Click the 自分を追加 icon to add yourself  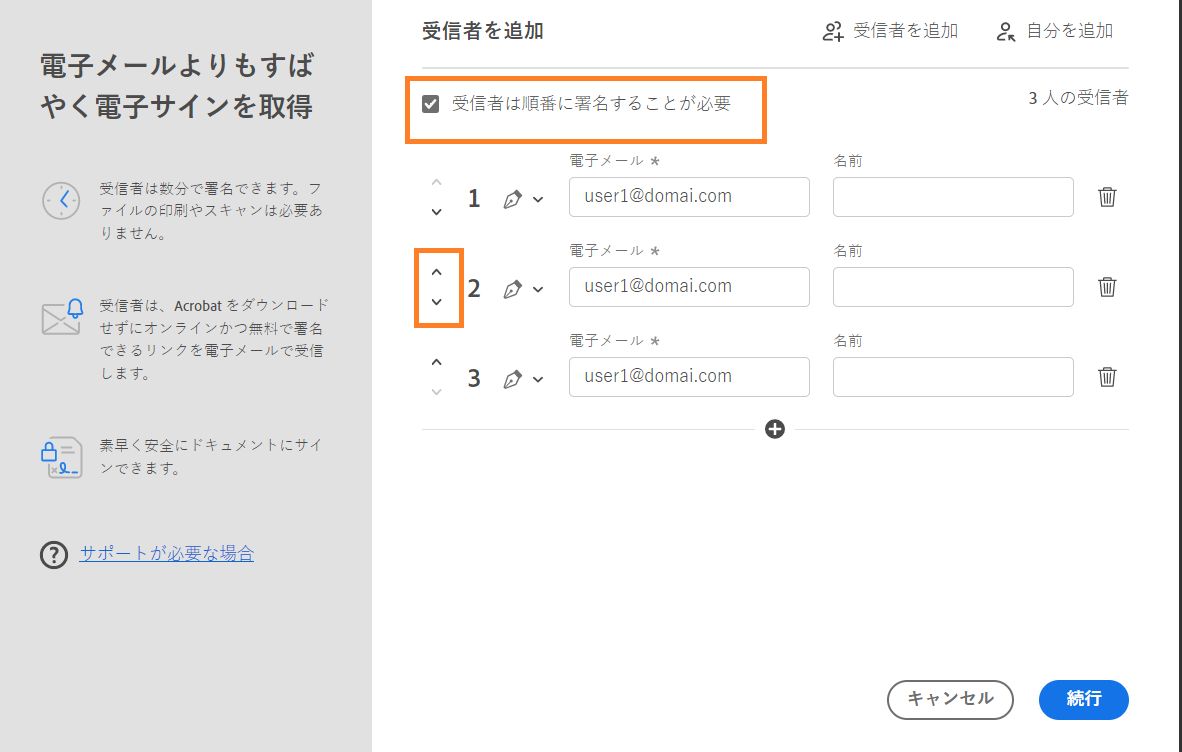[1004, 31]
